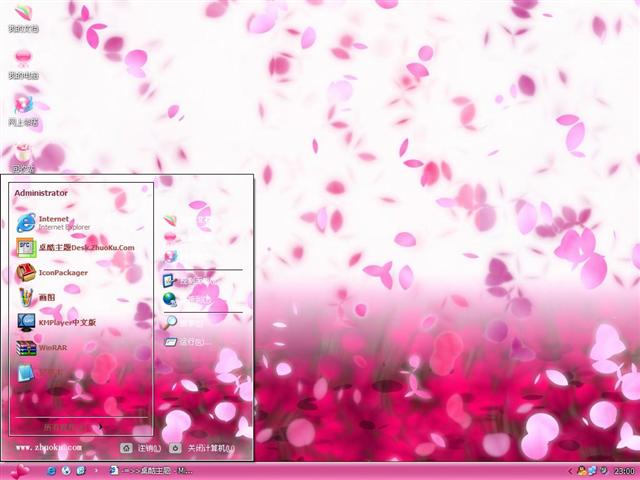This screenshot has height=480, width=640.
Task: Click the volume speaker tray icon
Action: (603, 471)
